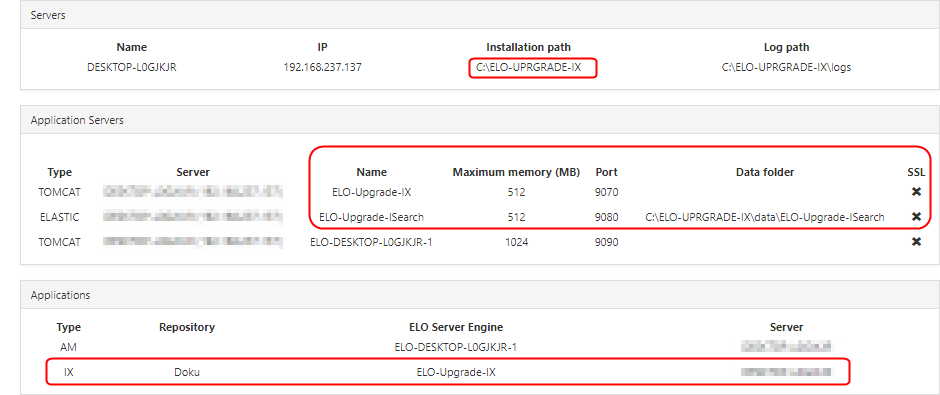Click ELO-DESKTOP-L0GJKJR-1 in application servers table
This screenshot has height=395, width=940.
(371, 243)
